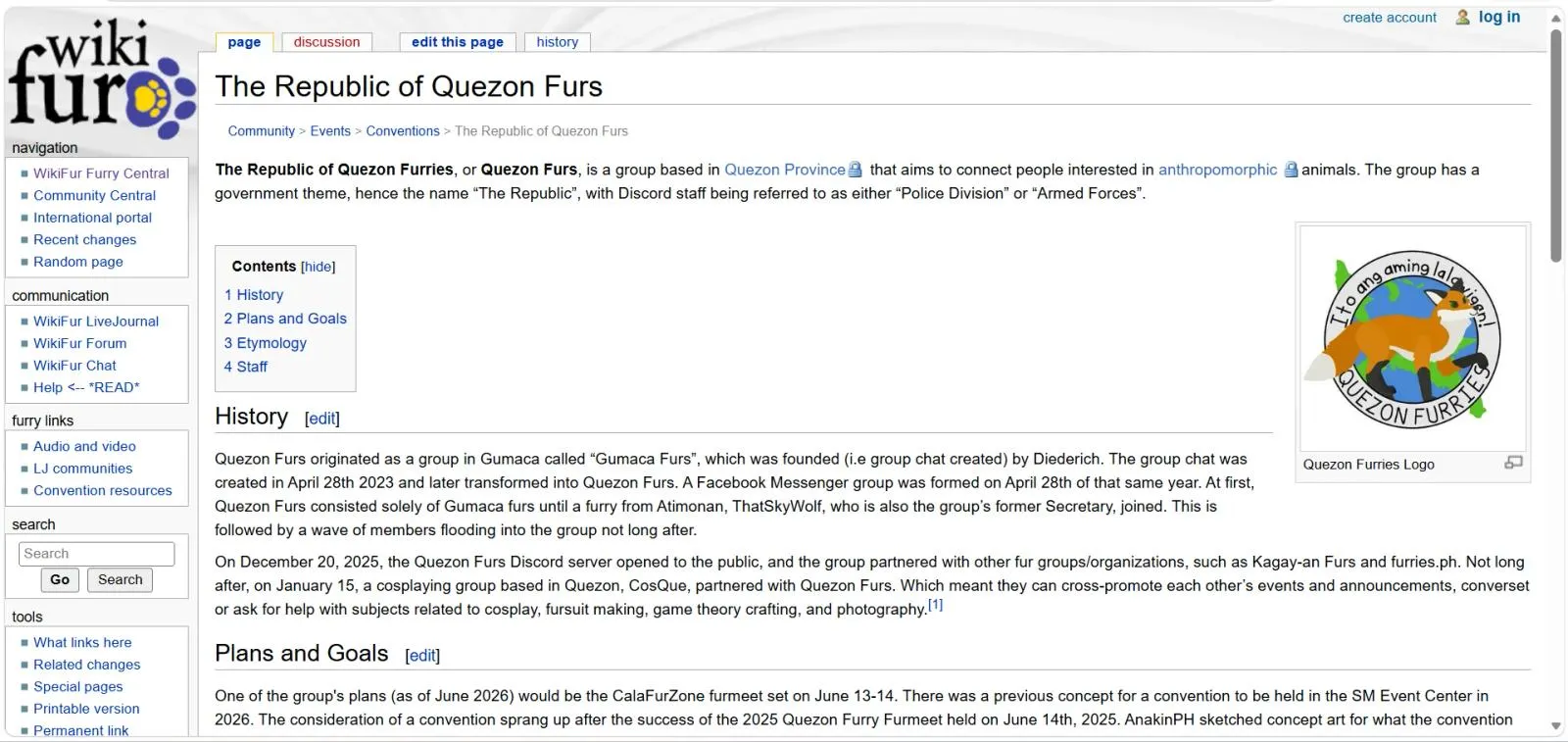Click the page title The Republic of Quezon Furs
1568x742 pixels.
[x=409, y=86]
